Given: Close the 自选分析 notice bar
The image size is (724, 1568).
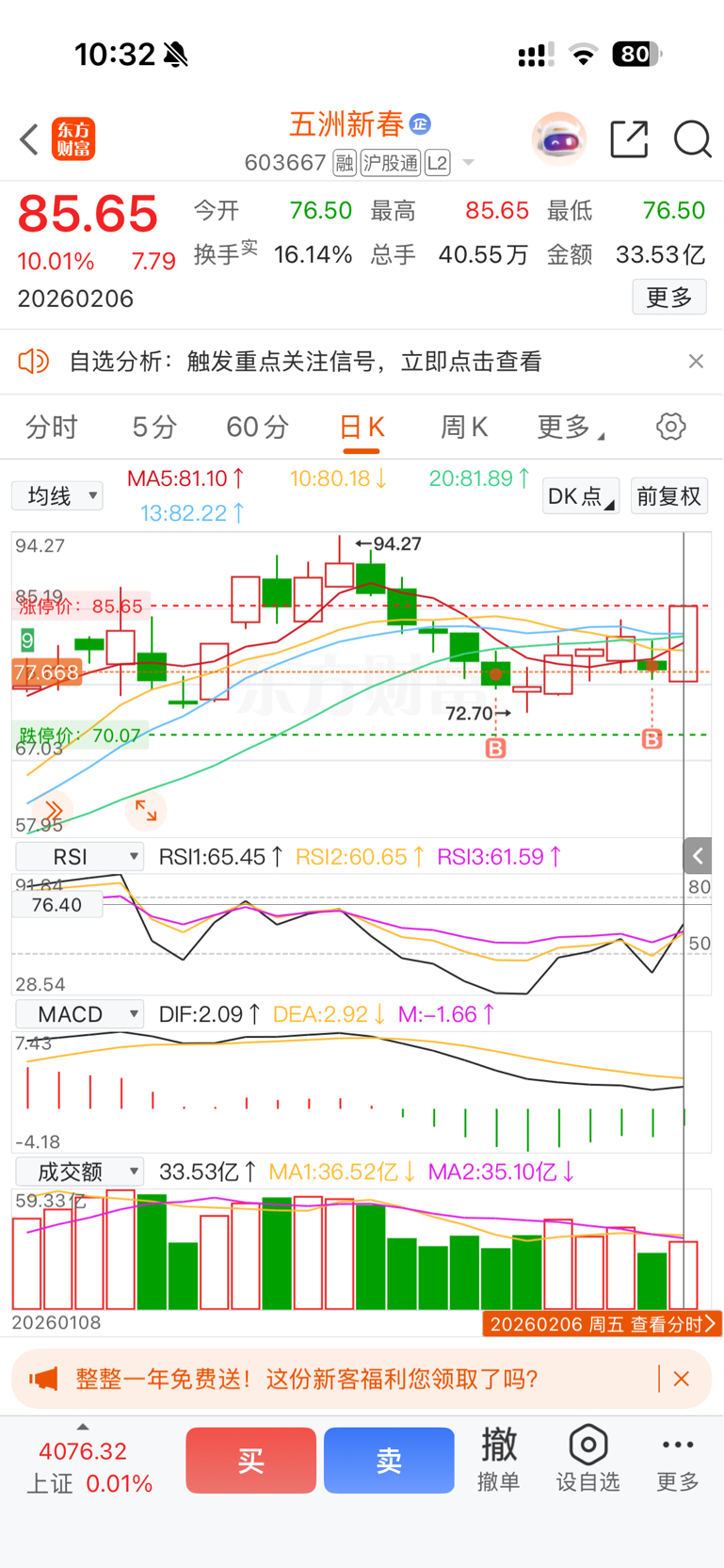Looking at the screenshot, I should click(696, 361).
